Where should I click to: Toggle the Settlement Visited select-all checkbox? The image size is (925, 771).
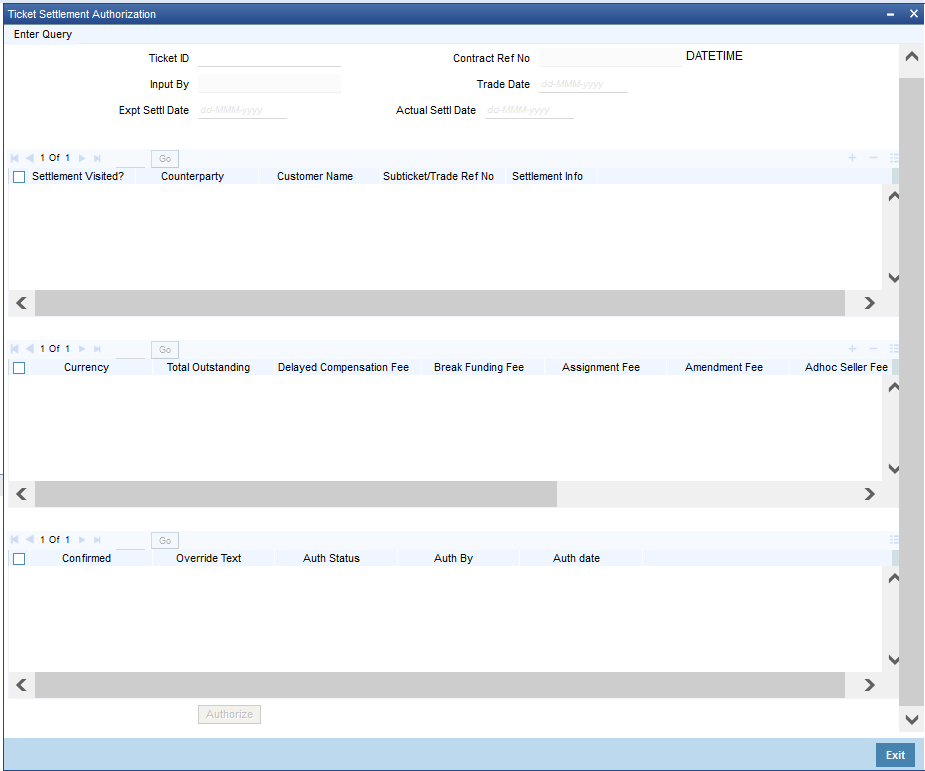coord(18,176)
